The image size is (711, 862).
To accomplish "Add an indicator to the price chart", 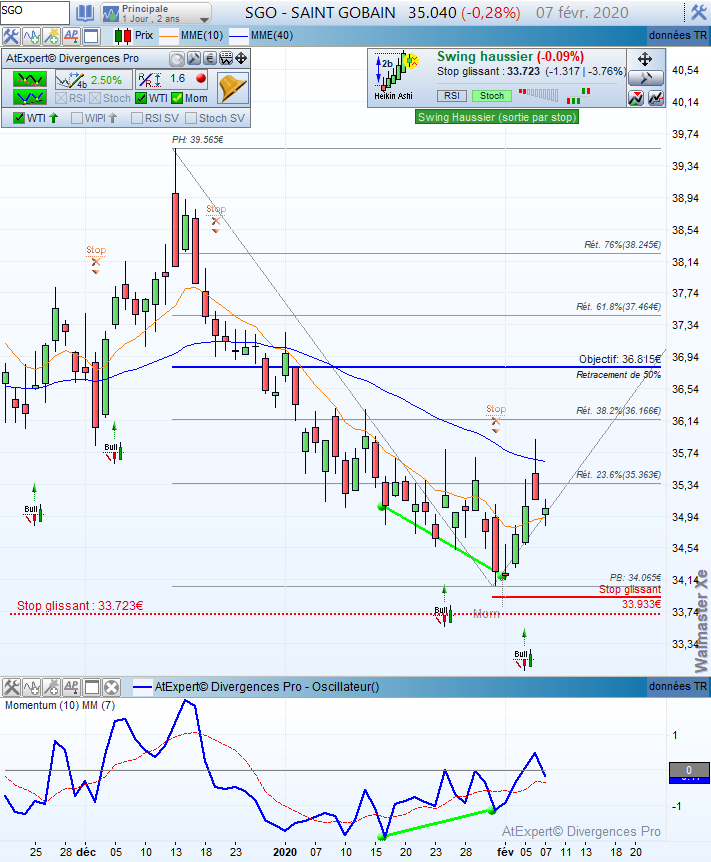I will (31, 36).
